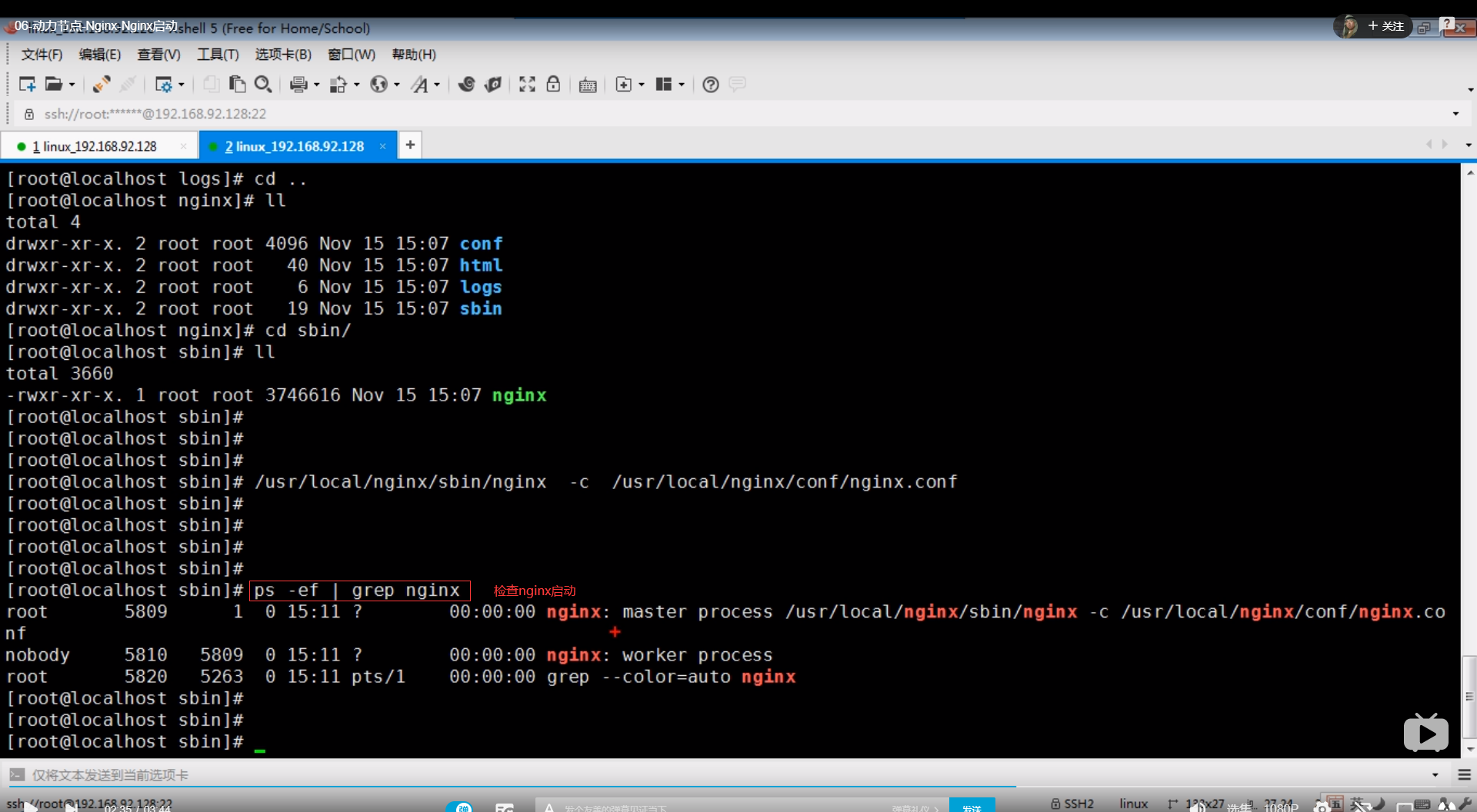This screenshot has width=1477, height=812.
Task: Click the New Session icon
Action: 27,85
